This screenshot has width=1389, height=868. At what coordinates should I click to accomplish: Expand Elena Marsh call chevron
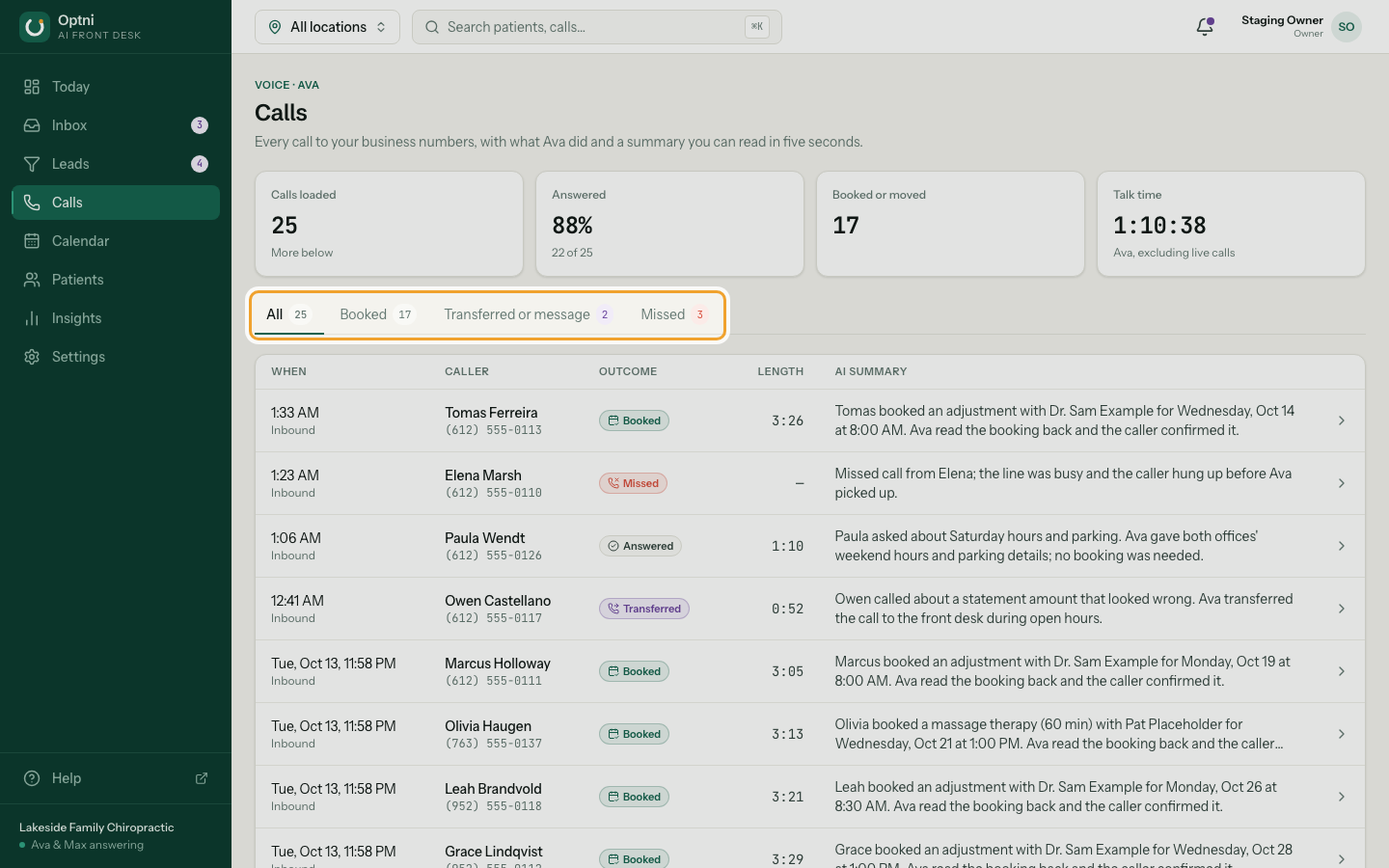pos(1342,483)
